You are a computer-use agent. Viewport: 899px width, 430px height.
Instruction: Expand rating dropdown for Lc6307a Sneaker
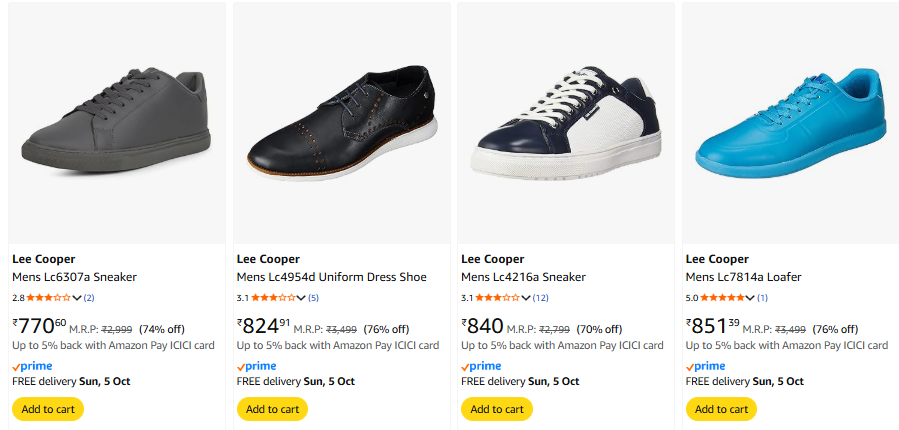tap(77, 298)
